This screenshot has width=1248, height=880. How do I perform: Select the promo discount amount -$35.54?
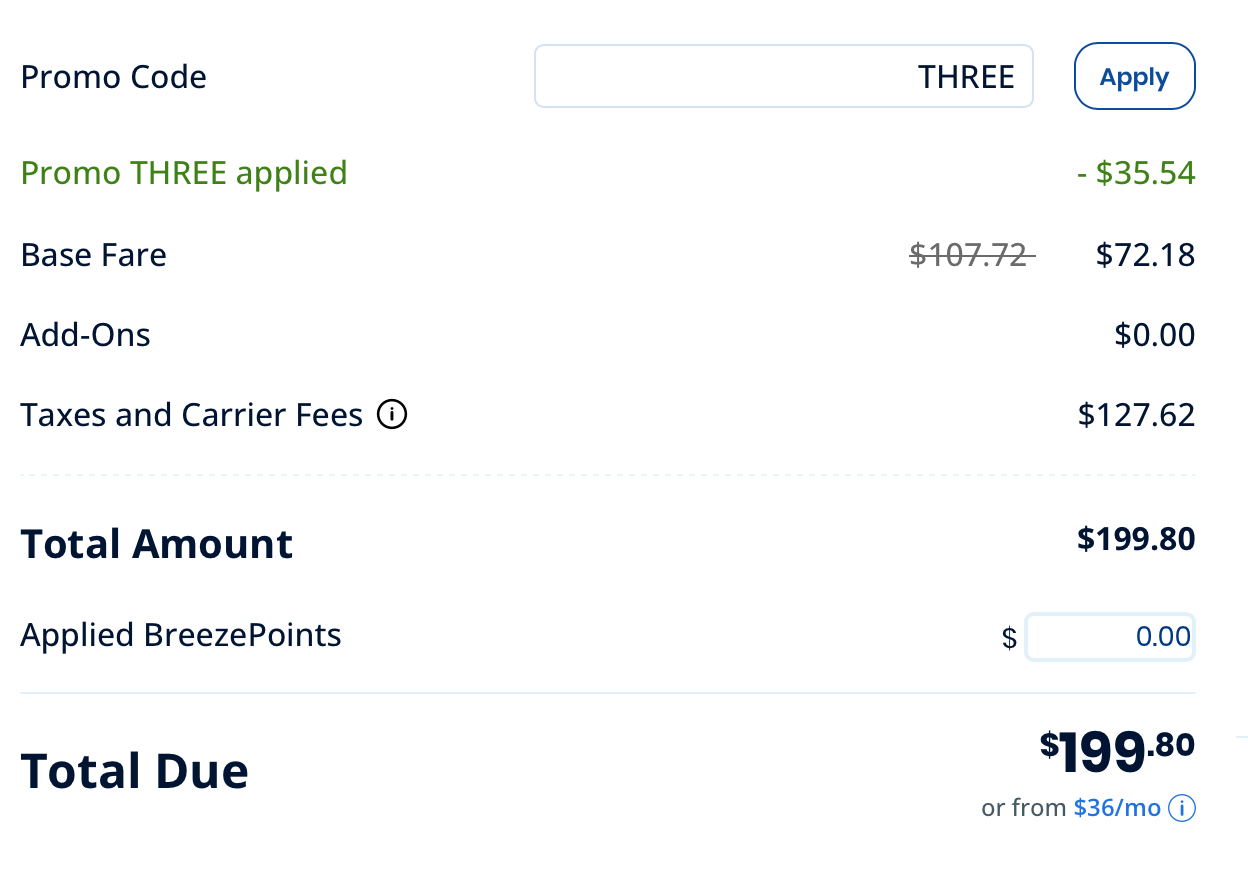pos(1135,173)
